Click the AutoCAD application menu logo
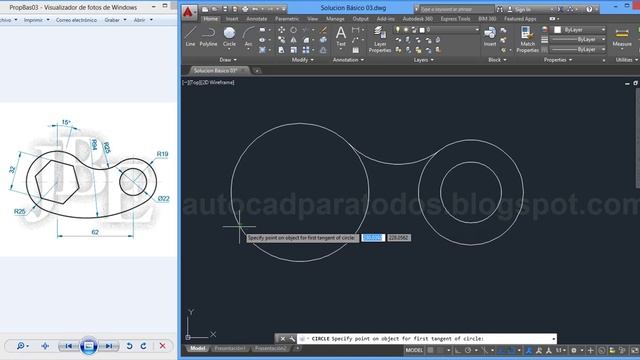640x360 pixels. (x=188, y=12)
